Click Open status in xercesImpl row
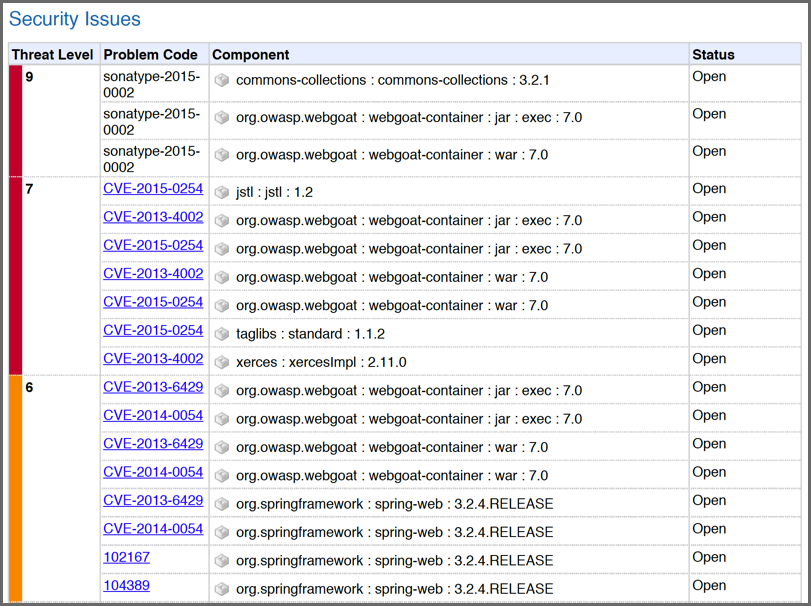 tap(709, 359)
